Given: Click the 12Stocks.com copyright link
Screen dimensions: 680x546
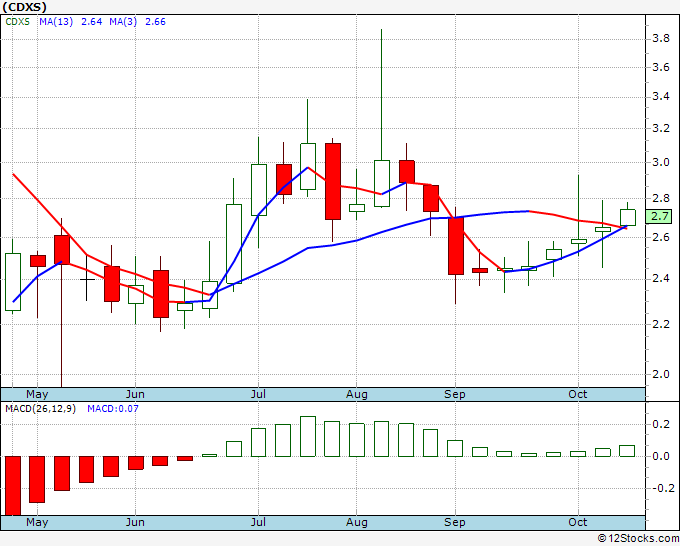Looking at the screenshot, I should click(638, 538).
